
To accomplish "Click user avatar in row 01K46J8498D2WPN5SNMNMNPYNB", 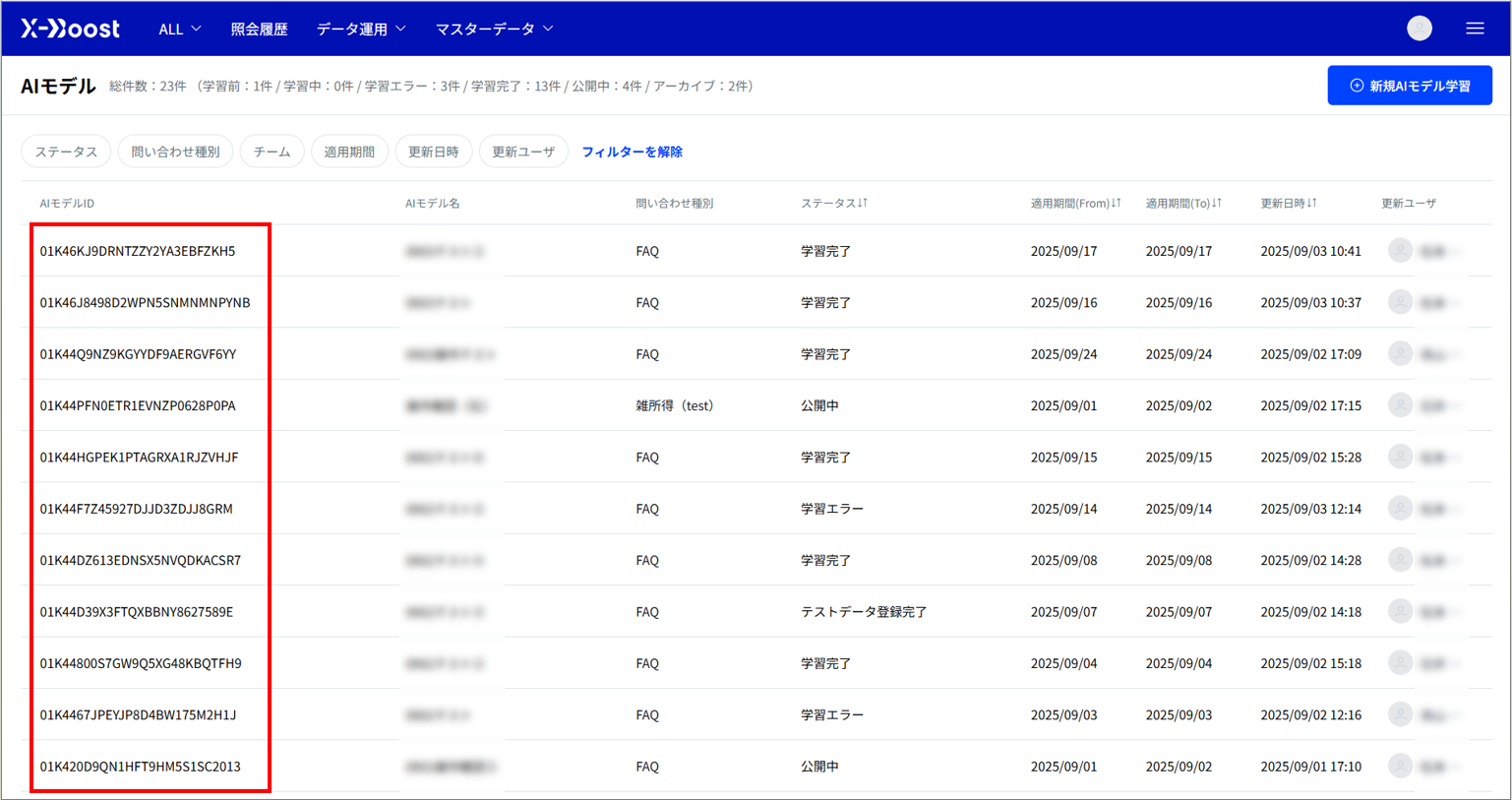I will click(x=1400, y=302).
